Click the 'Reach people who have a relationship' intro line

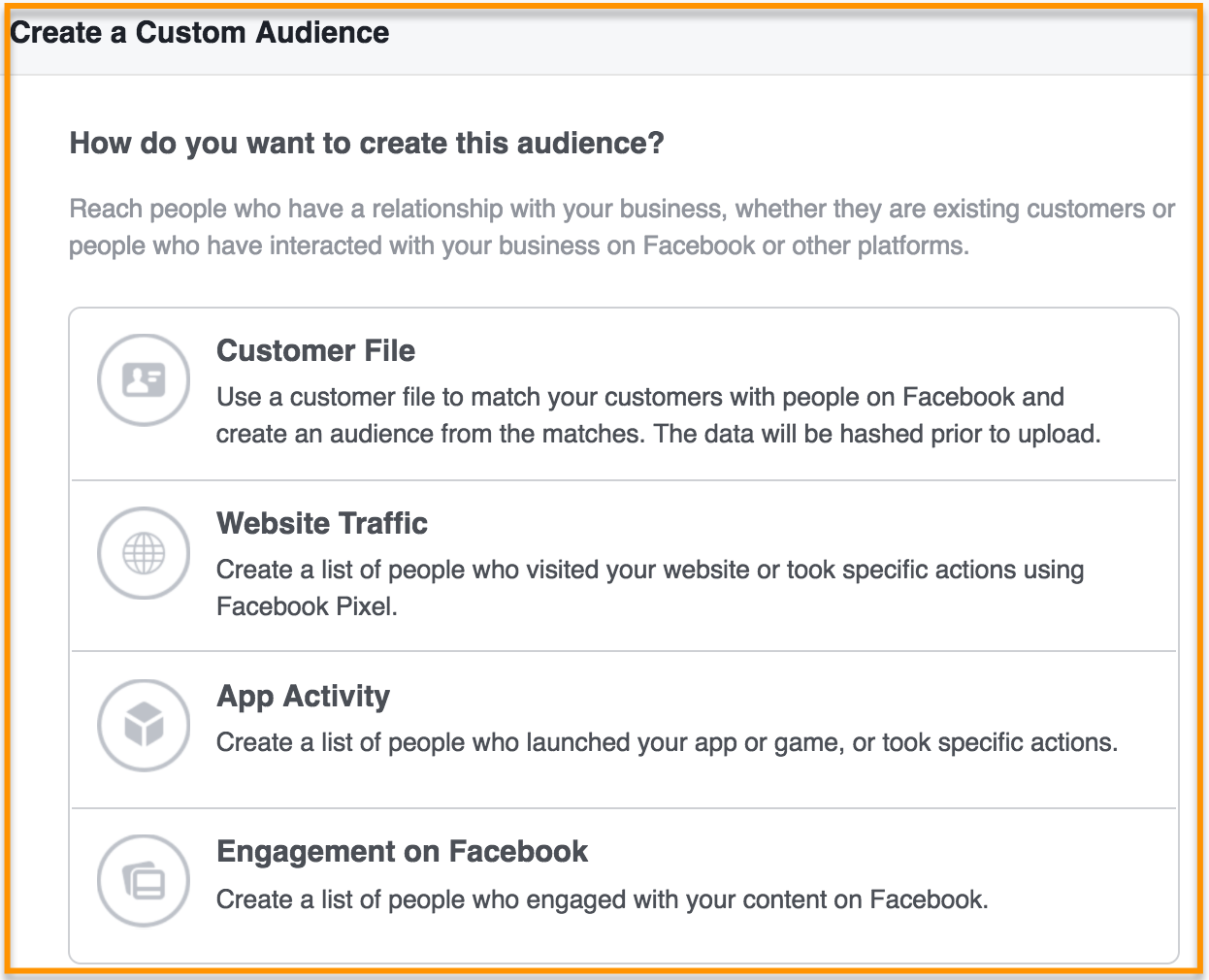point(622,209)
